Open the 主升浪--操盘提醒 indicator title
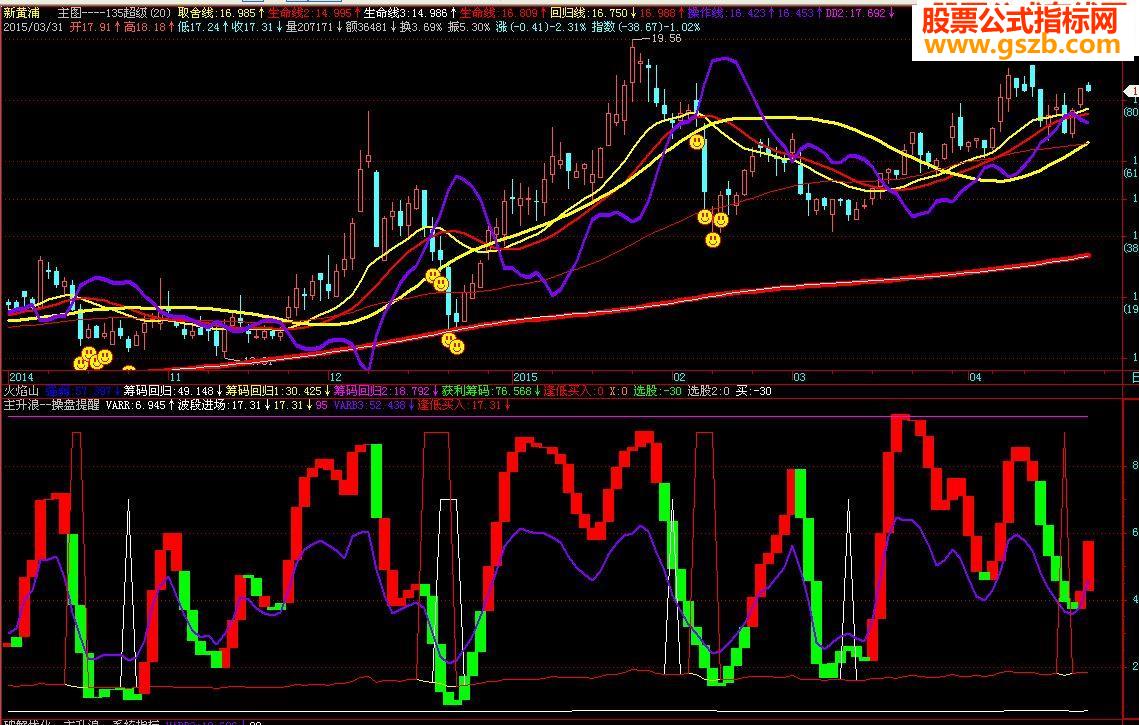Screen dimensions: 1139x725 point(51,405)
